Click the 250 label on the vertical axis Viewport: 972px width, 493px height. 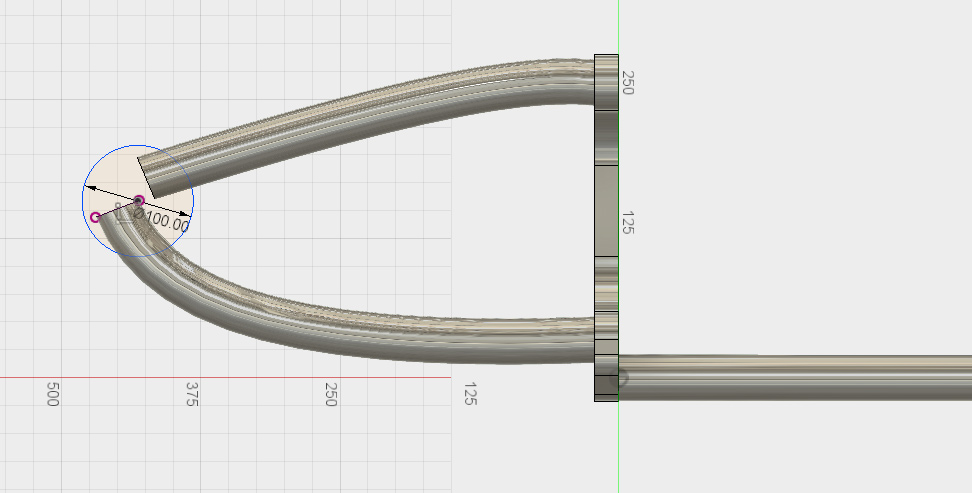[x=629, y=82]
